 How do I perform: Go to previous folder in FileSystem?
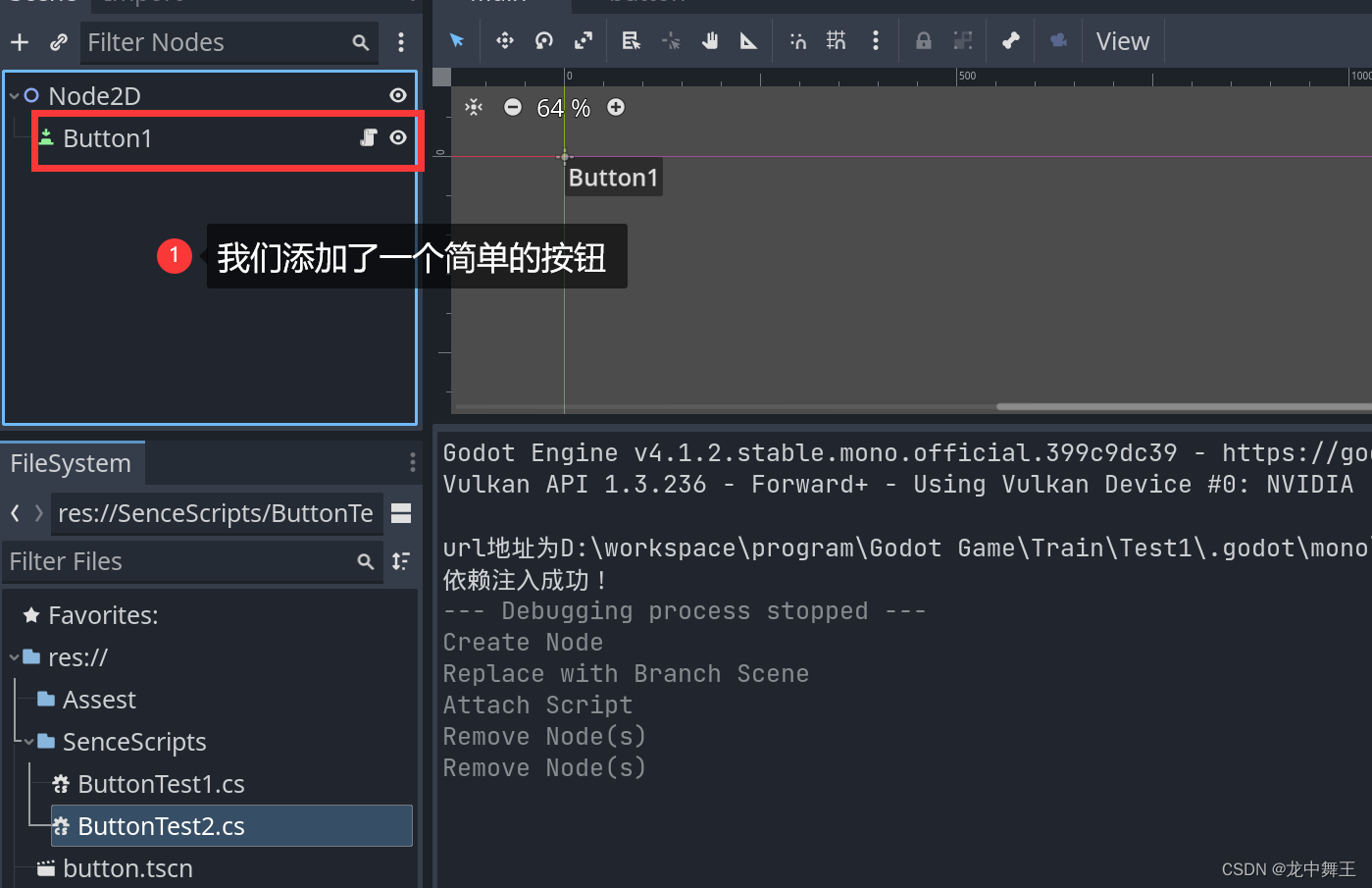point(15,513)
